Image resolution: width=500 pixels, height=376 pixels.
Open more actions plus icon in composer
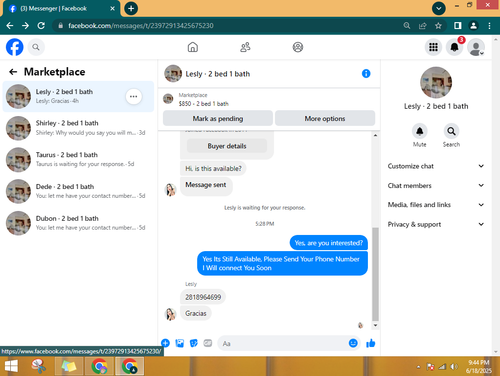click(x=165, y=343)
